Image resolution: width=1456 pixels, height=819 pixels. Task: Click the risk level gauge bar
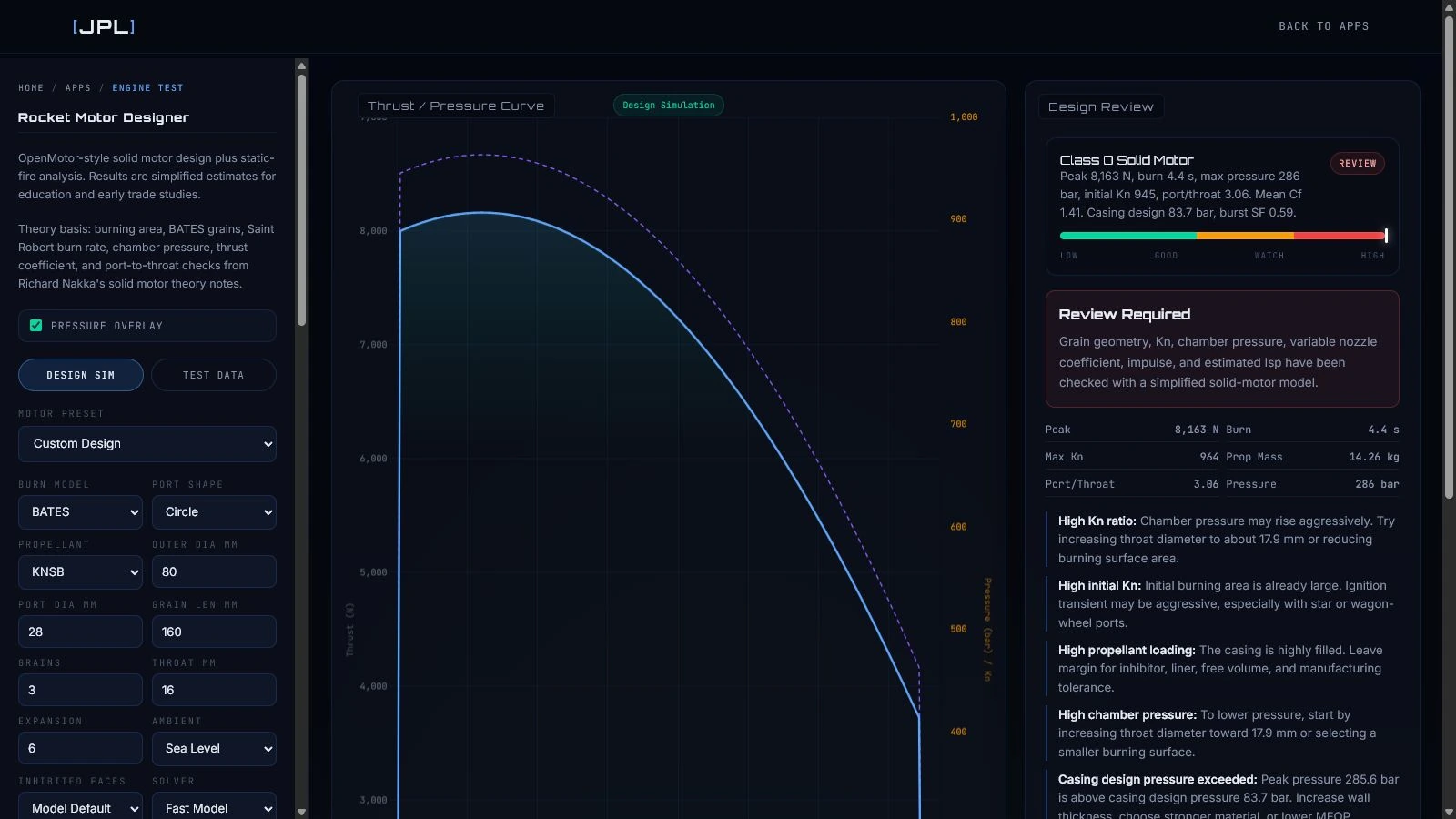click(x=1223, y=236)
